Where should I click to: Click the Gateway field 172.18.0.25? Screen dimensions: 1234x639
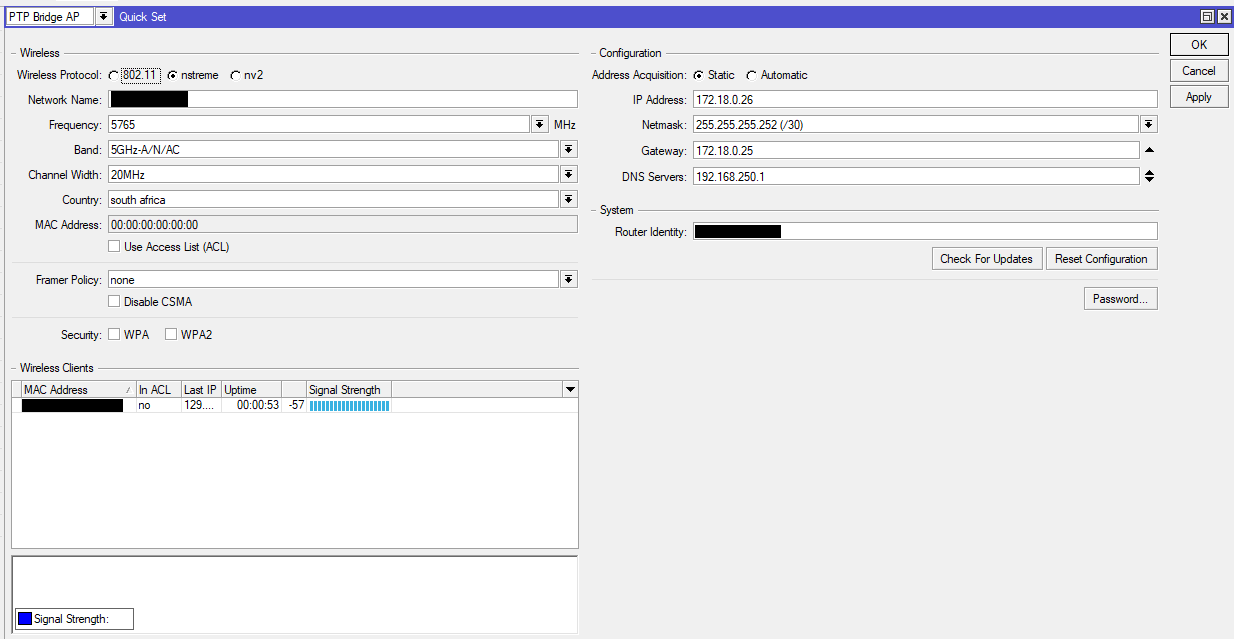(915, 150)
